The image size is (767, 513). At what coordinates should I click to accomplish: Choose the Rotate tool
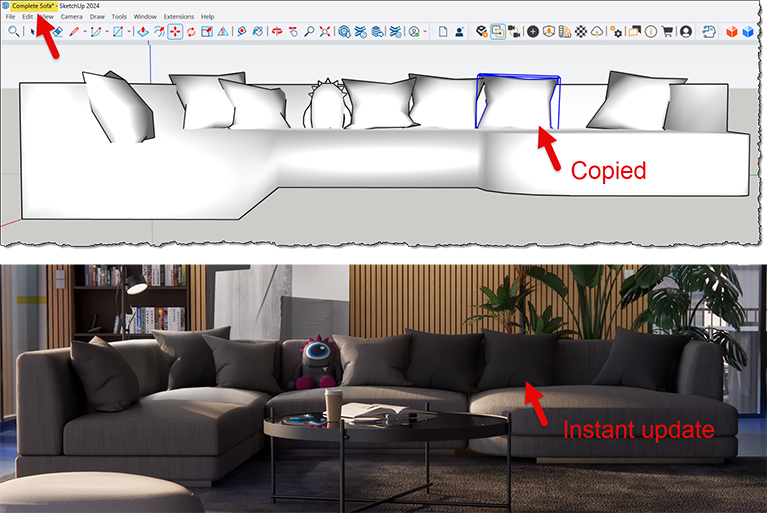click(x=191, y=32)
